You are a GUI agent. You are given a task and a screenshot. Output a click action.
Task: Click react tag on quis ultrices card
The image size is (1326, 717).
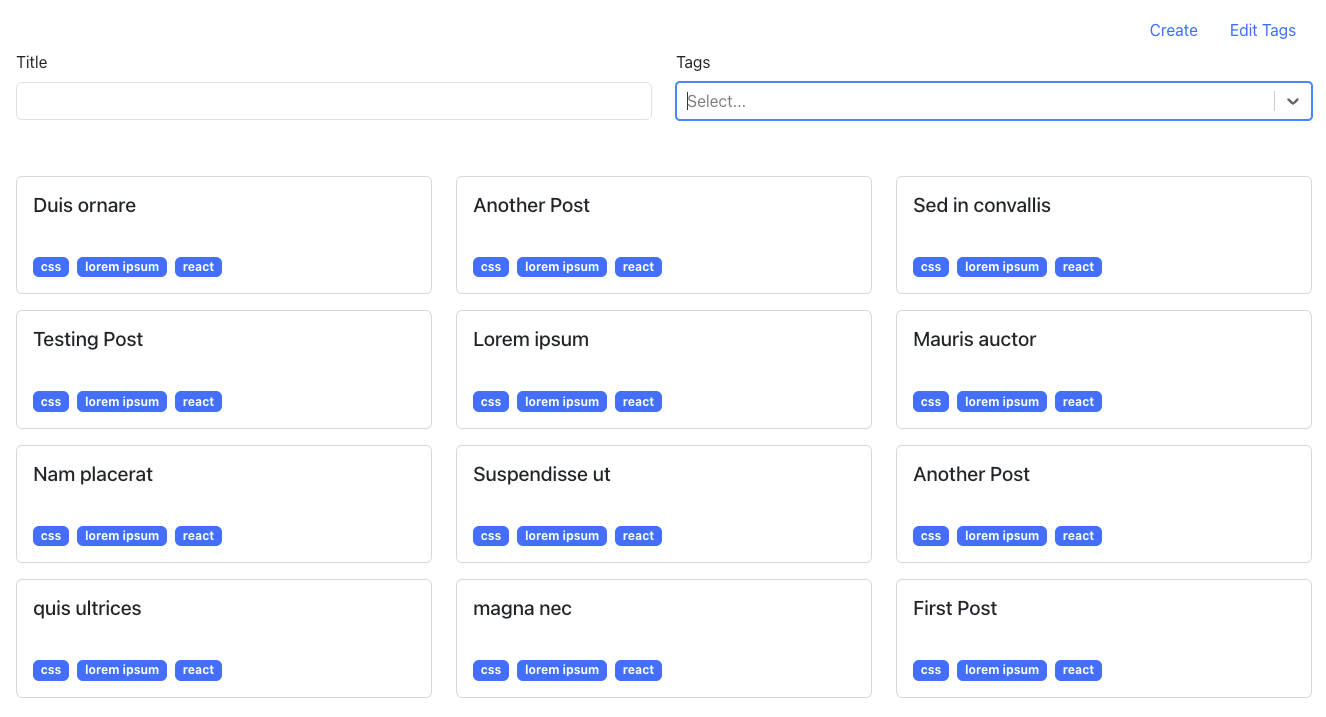coord(198,670)
